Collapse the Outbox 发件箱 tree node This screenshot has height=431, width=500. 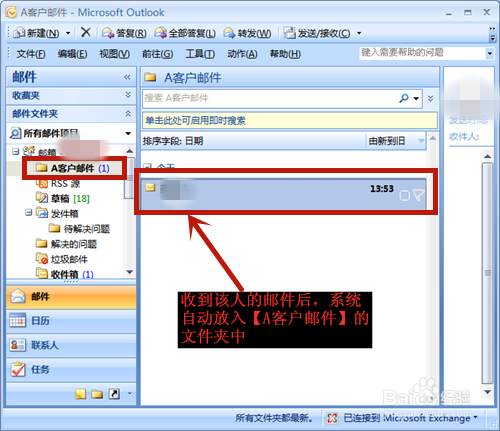pos(29,212)
